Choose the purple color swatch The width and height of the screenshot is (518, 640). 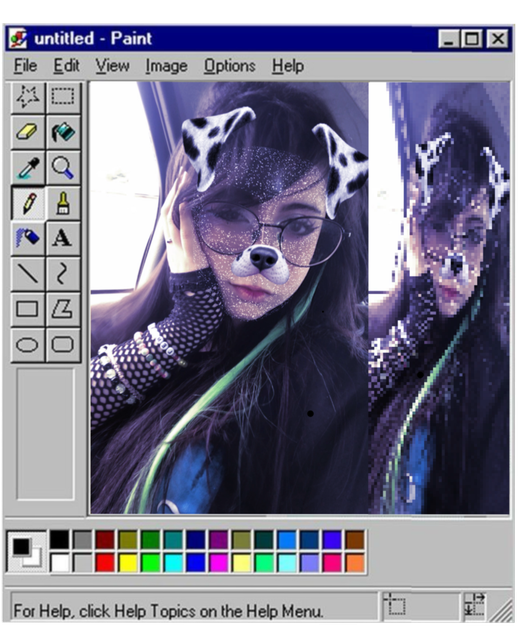(218, 540)
